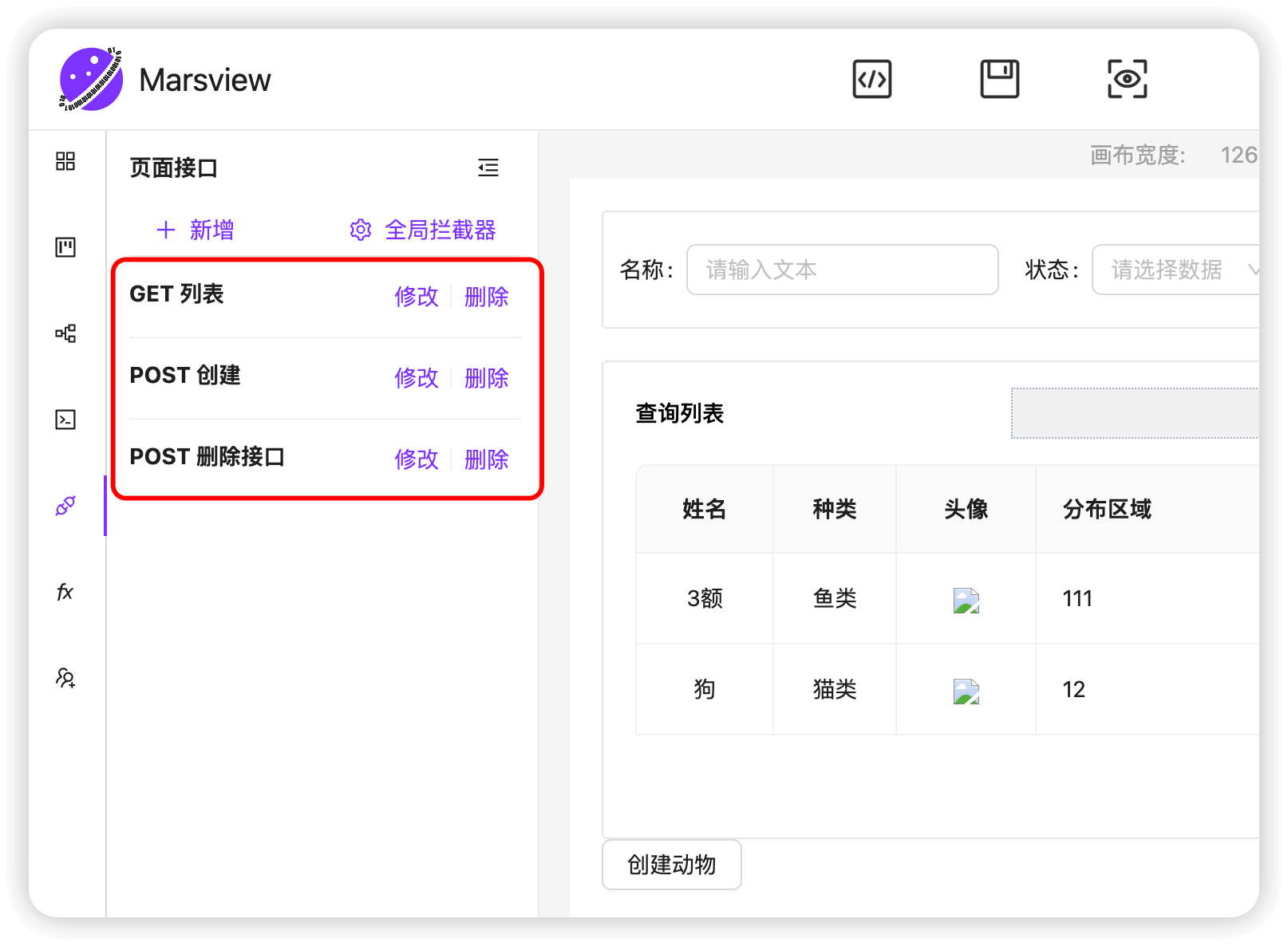1288x946 pixels.
Task: Click the Marsview title text
Action: [x=205, y=80]
